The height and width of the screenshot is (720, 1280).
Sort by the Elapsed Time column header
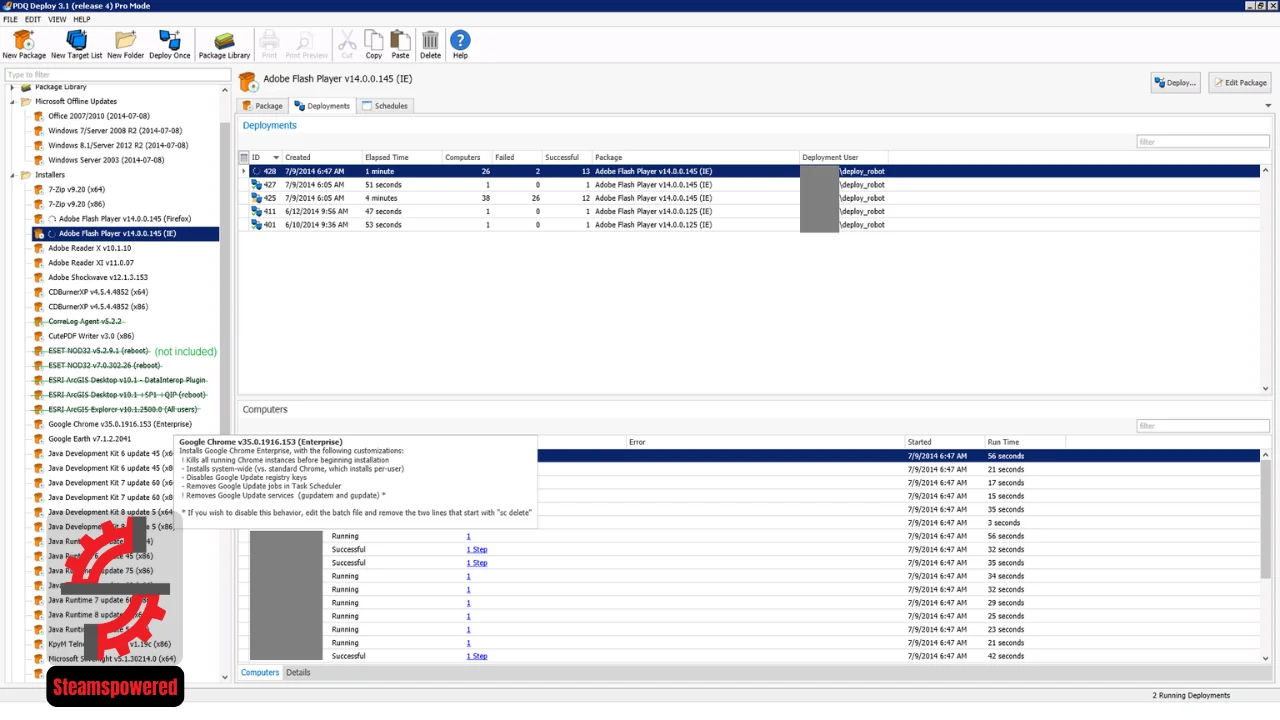pos(401,157)
